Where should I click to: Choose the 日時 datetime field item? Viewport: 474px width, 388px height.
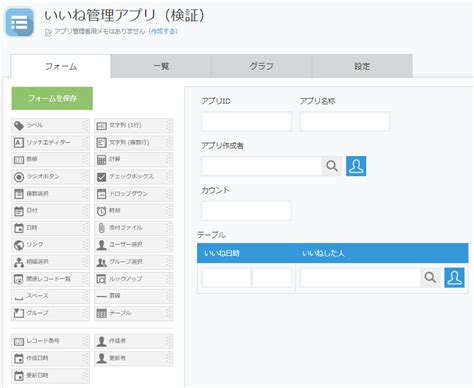click(x=50, y=228)
